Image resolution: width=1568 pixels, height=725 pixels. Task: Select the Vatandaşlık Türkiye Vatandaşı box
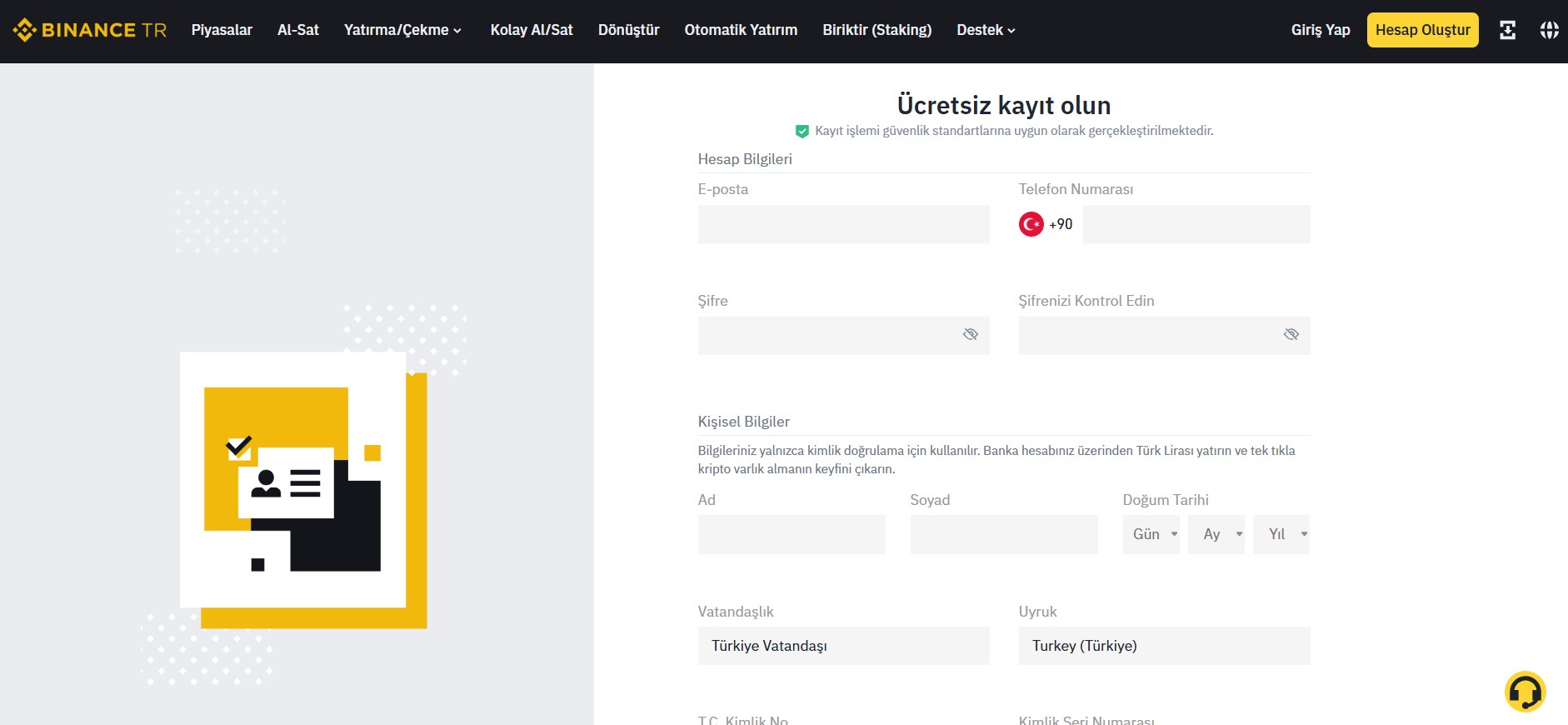tap(843, 646)
